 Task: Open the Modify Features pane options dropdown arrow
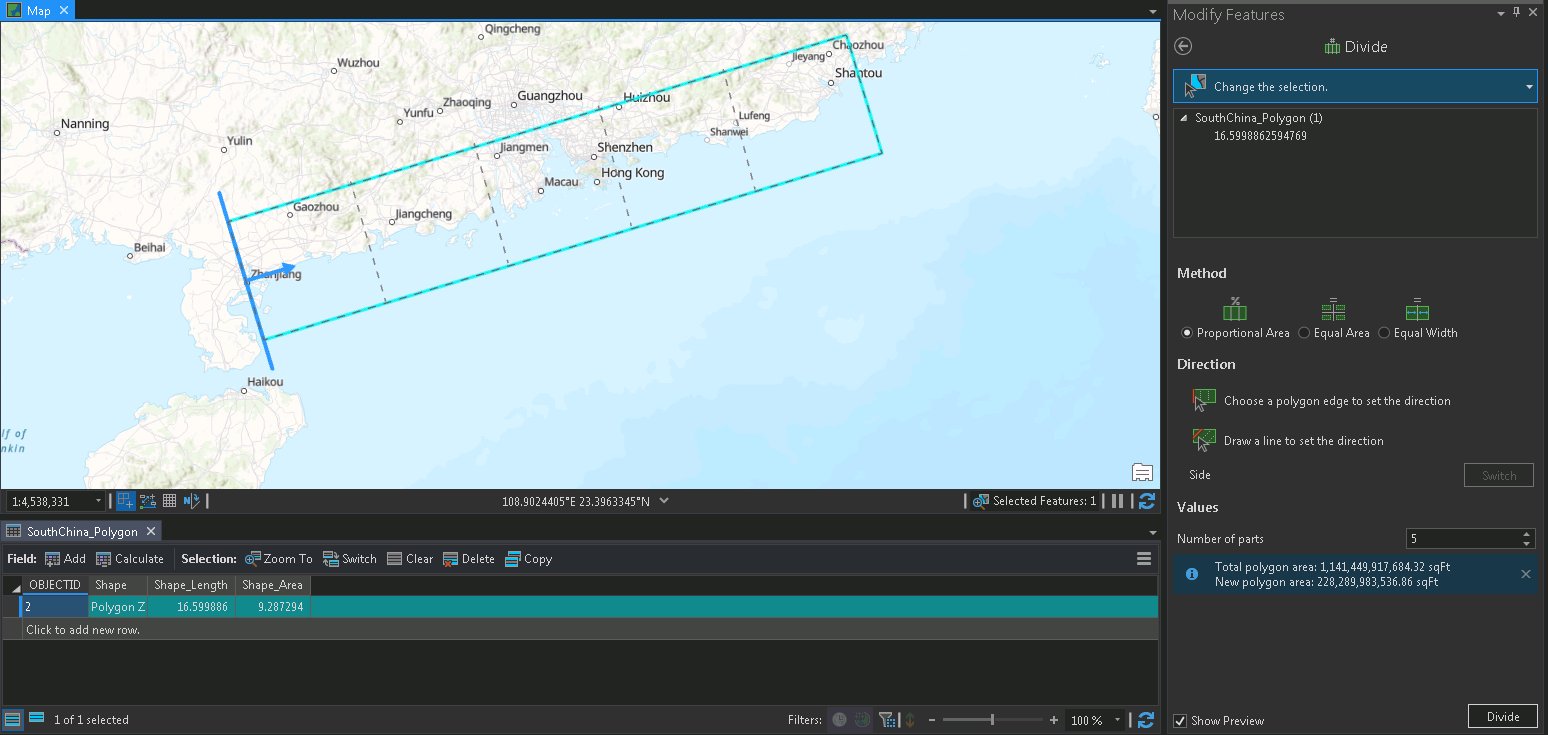coord(1500,13)
